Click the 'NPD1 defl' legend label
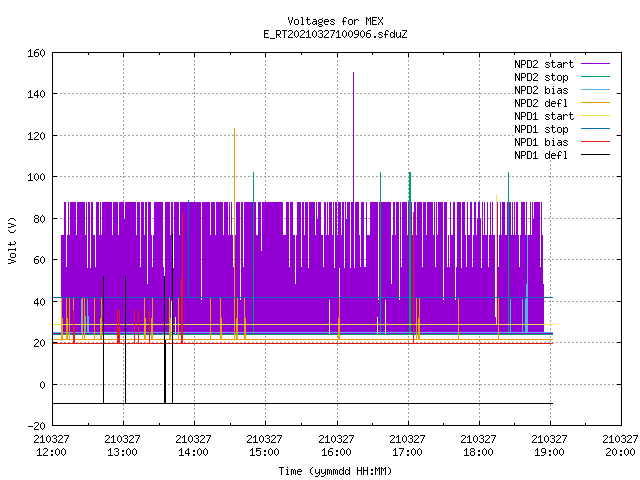 pyautogui.click(x=541, y=156)
